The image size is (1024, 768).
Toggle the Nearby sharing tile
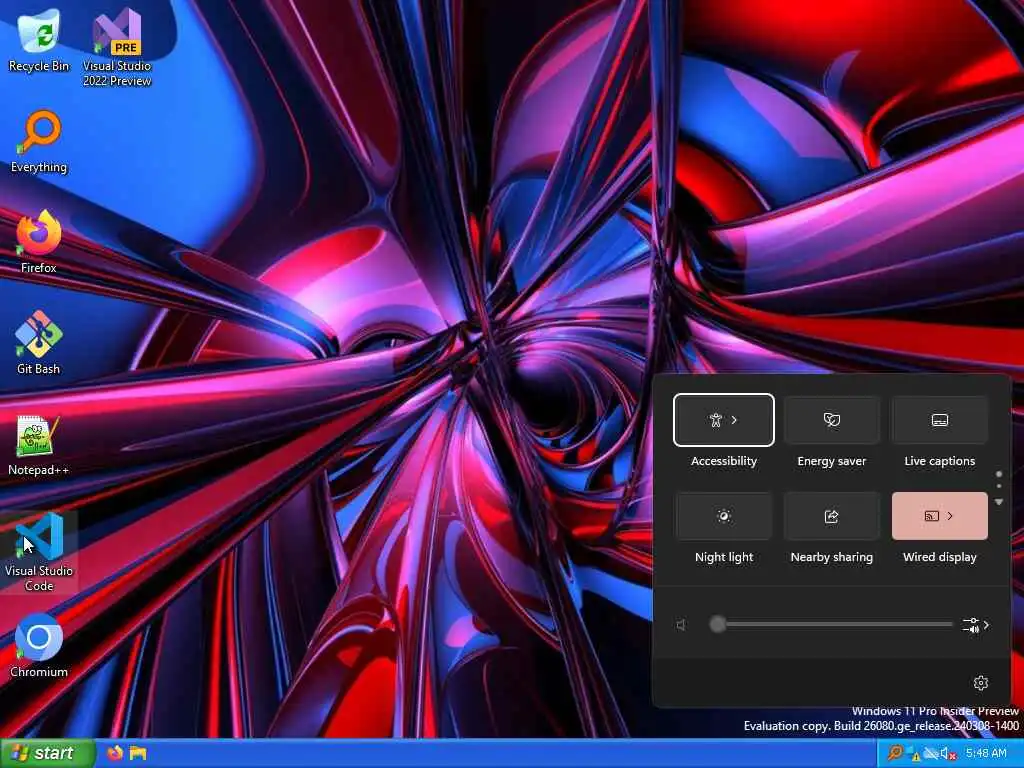(831, 516)
